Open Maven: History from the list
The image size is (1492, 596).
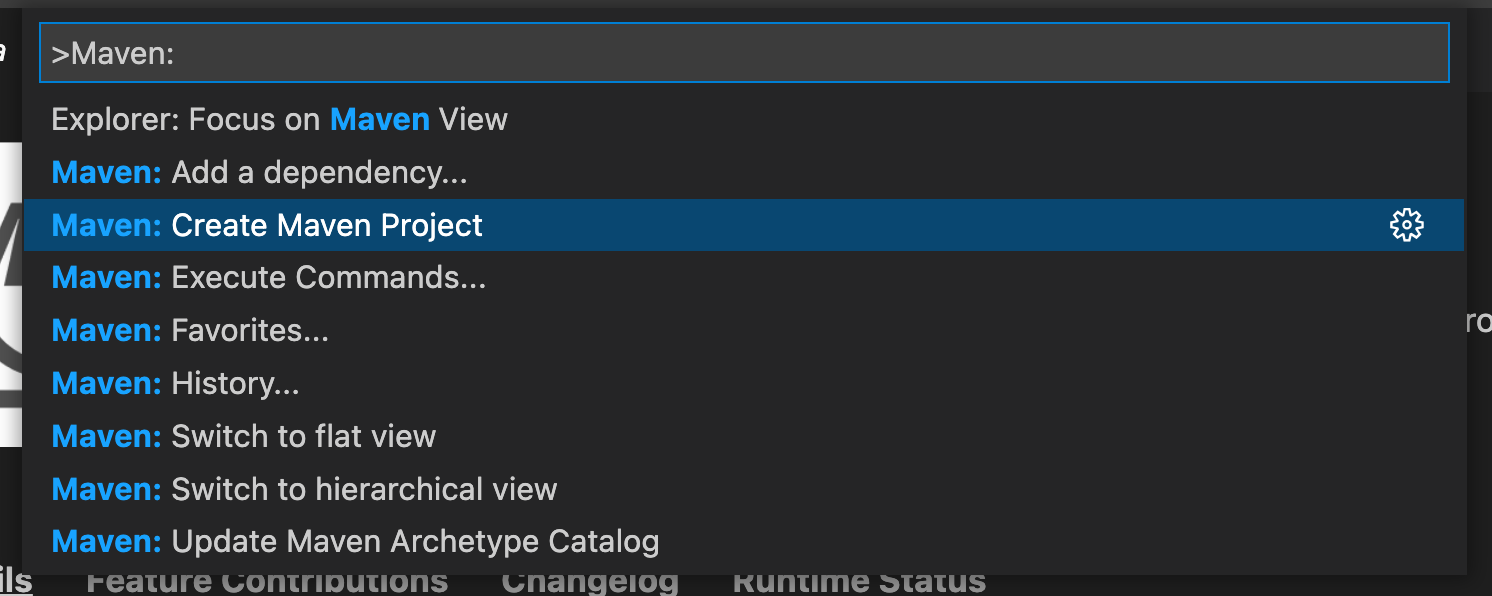pos(176,383)
